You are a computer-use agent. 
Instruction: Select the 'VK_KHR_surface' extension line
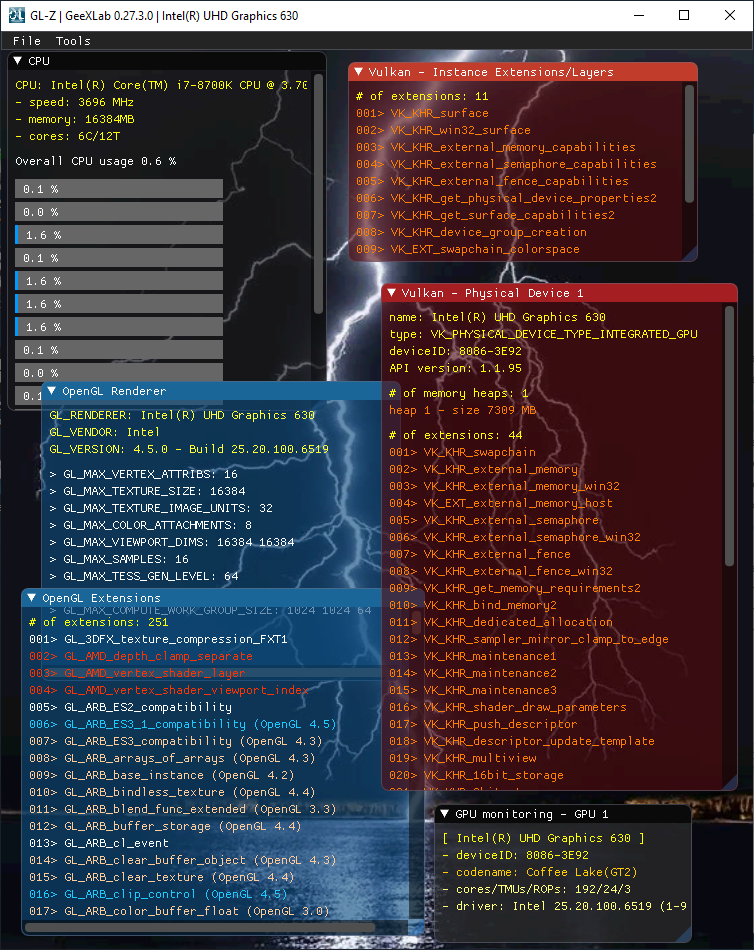click(422, 113)
